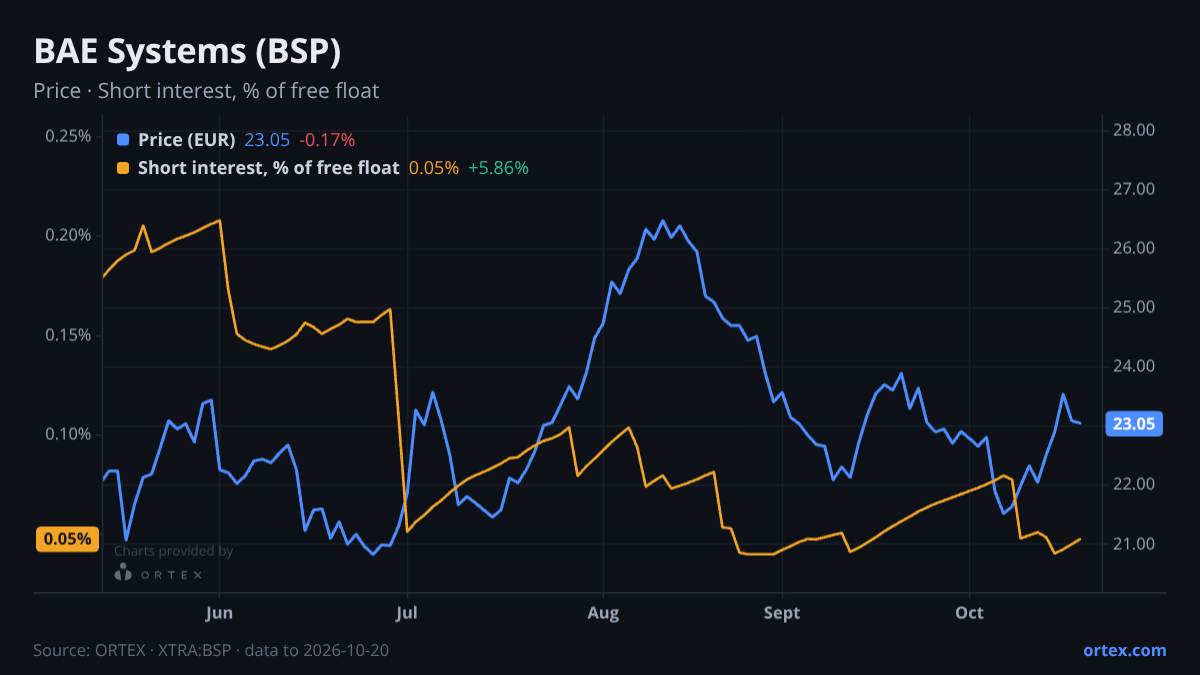Open the ortex.com link
This screenshot has width=1200, height=675.
coord(1124,650)
